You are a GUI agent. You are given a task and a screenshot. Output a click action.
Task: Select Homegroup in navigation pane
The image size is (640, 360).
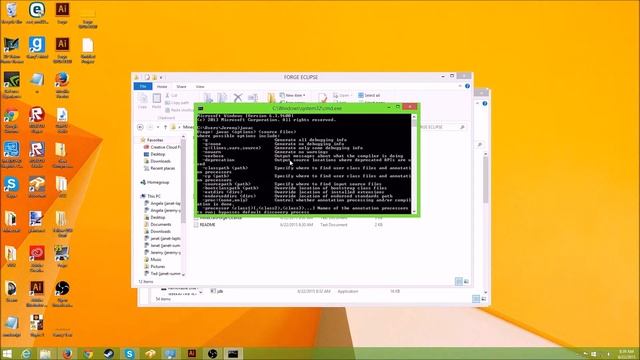click(x=155, y=182)
